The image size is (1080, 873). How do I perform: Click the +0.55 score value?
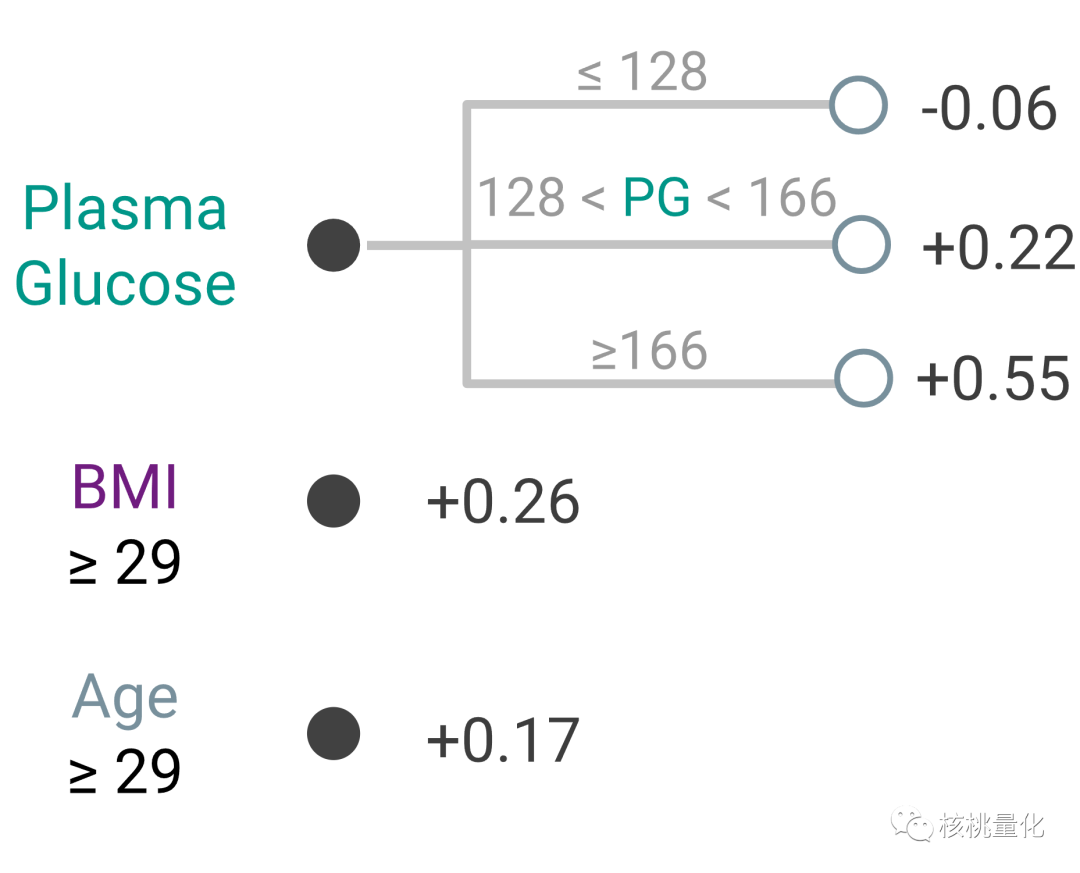[x=993, y=379]
